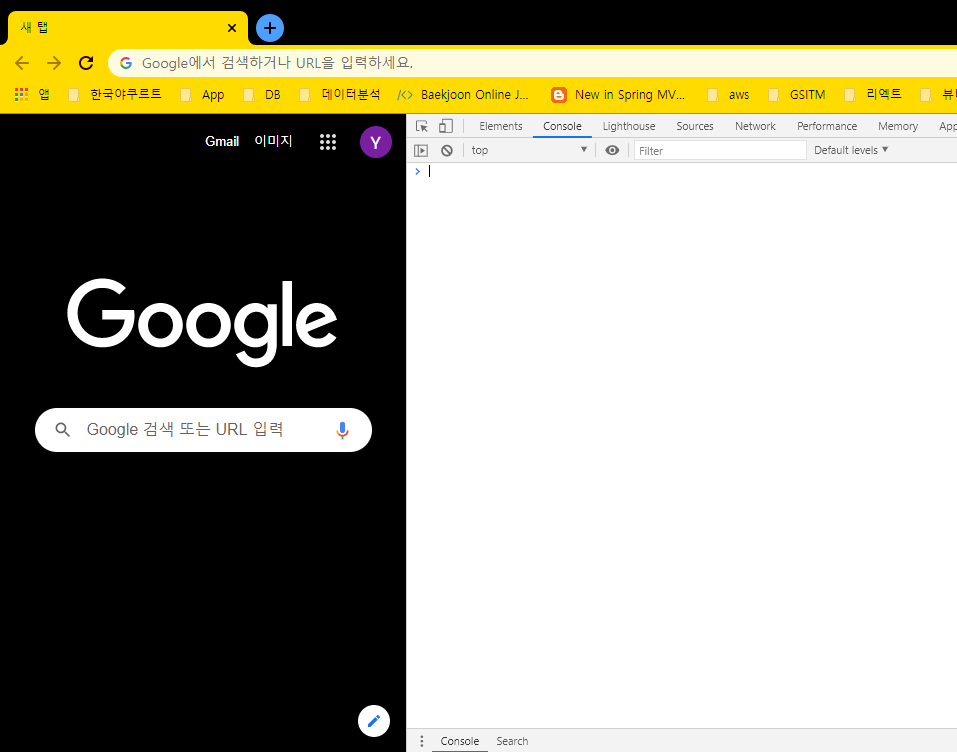Open the Default levels dropdown
This screenshot has height=752, width=957.
click(851, 150)
